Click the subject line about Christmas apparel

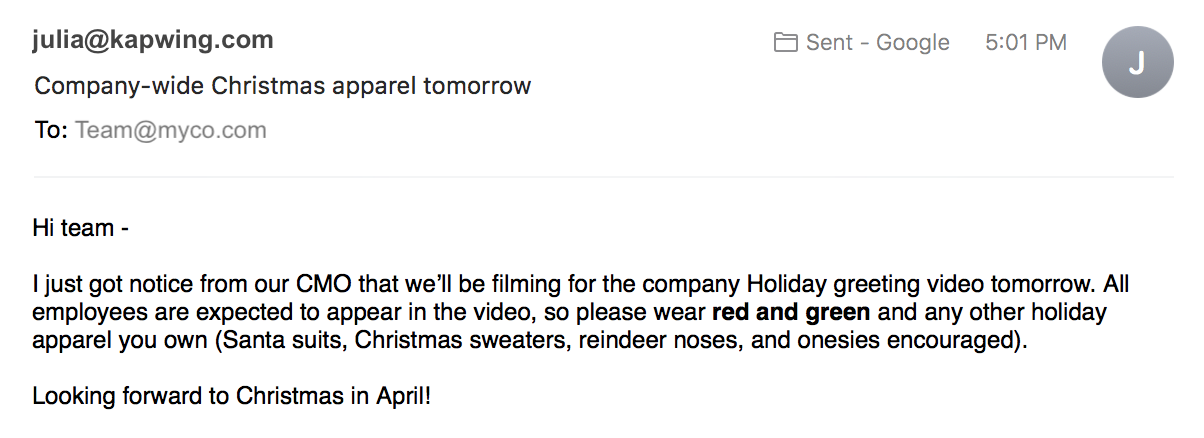pos(282,86)
